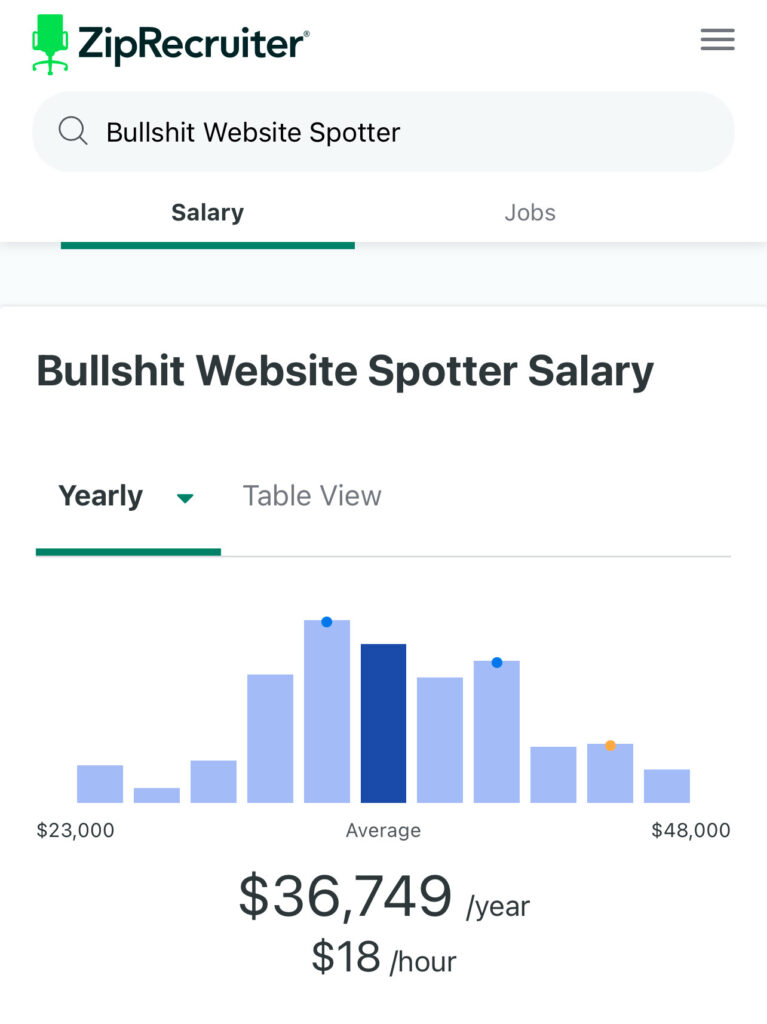Click the dark blue Average bar
767x1024 pixels.
pyautogui.click(x=383, y=723)
